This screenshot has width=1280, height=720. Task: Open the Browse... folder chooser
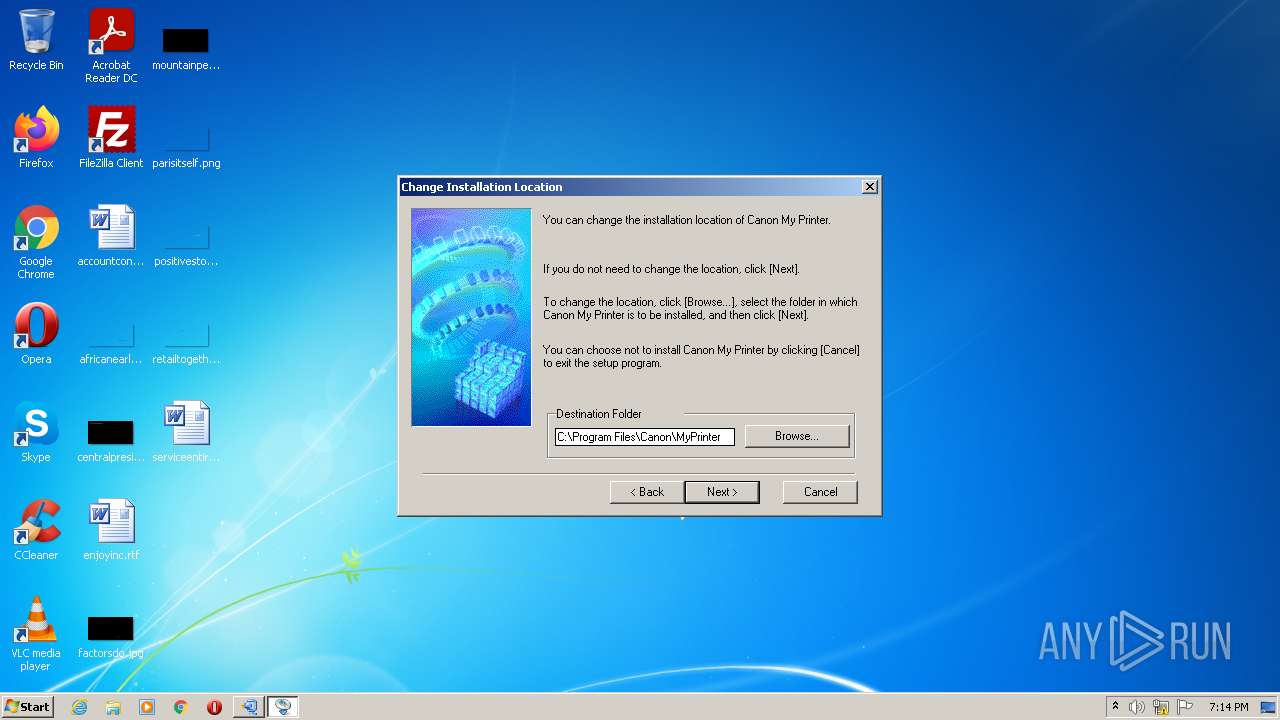coord(797,436)
